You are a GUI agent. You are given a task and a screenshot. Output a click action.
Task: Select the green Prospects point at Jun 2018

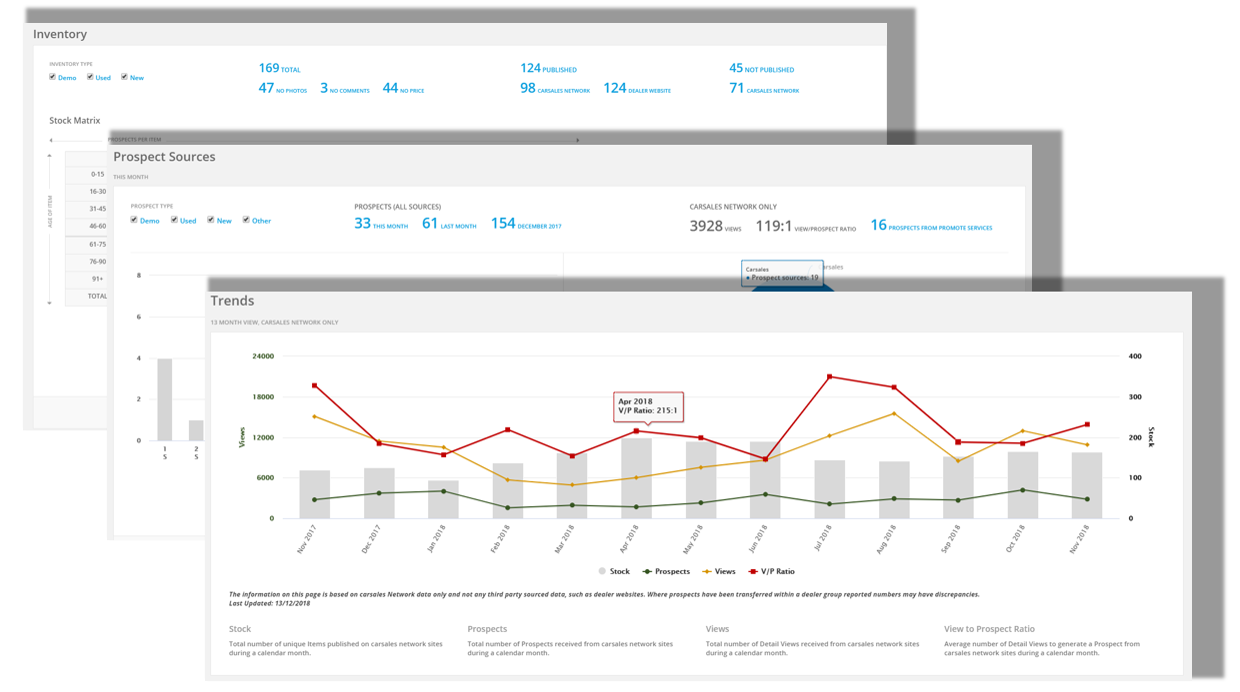765,492
